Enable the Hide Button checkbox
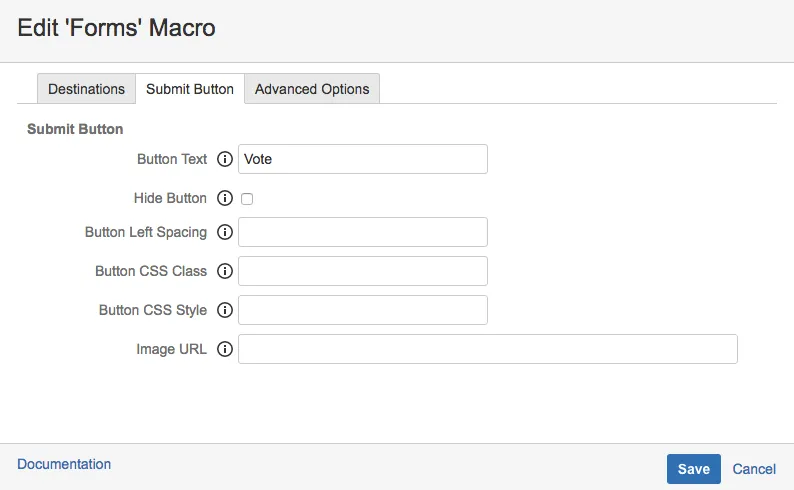Image resolution: width=794 pixels, height=490 pixels. tap(247, 199)
